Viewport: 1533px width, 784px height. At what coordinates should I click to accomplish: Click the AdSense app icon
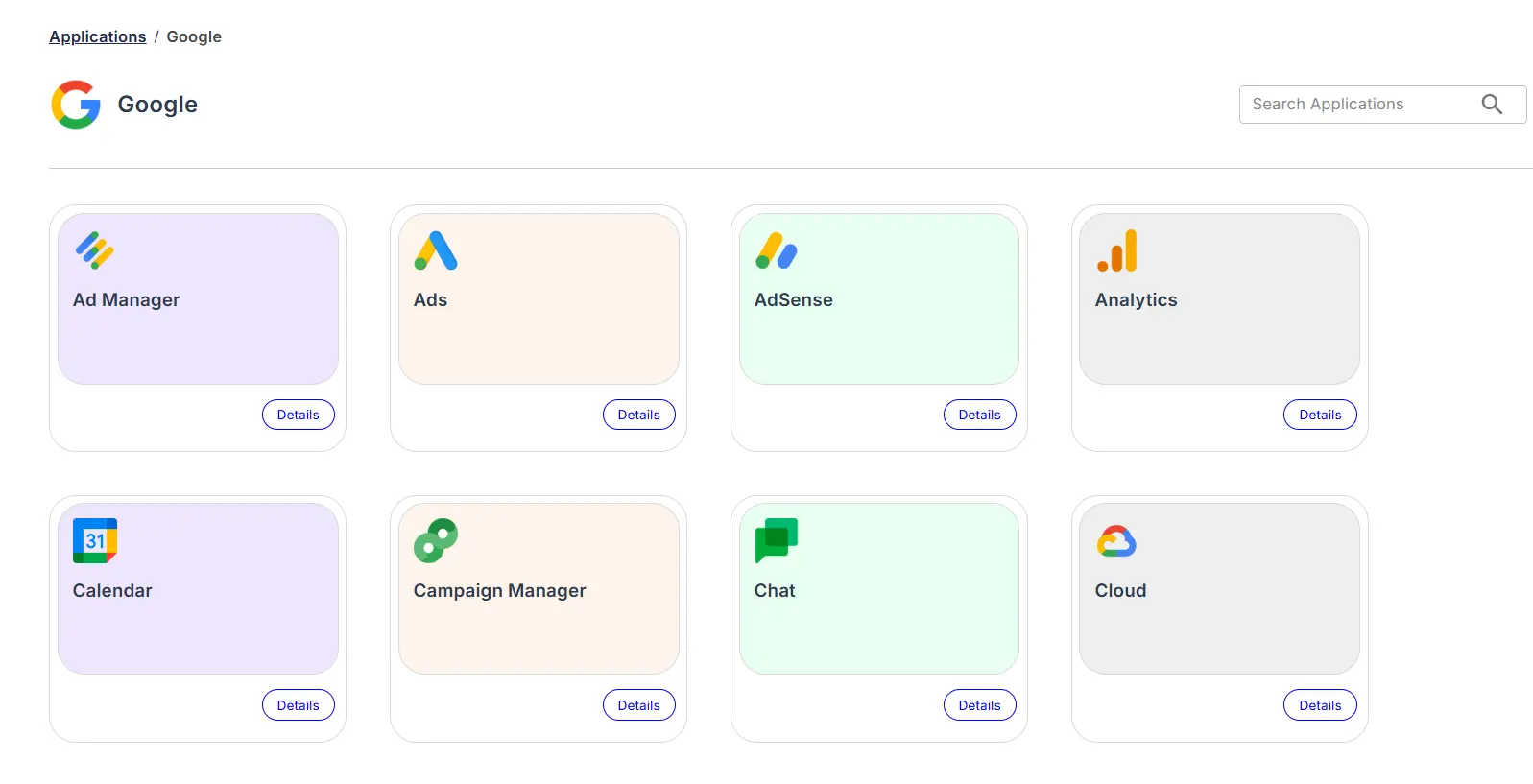(777, 250)
